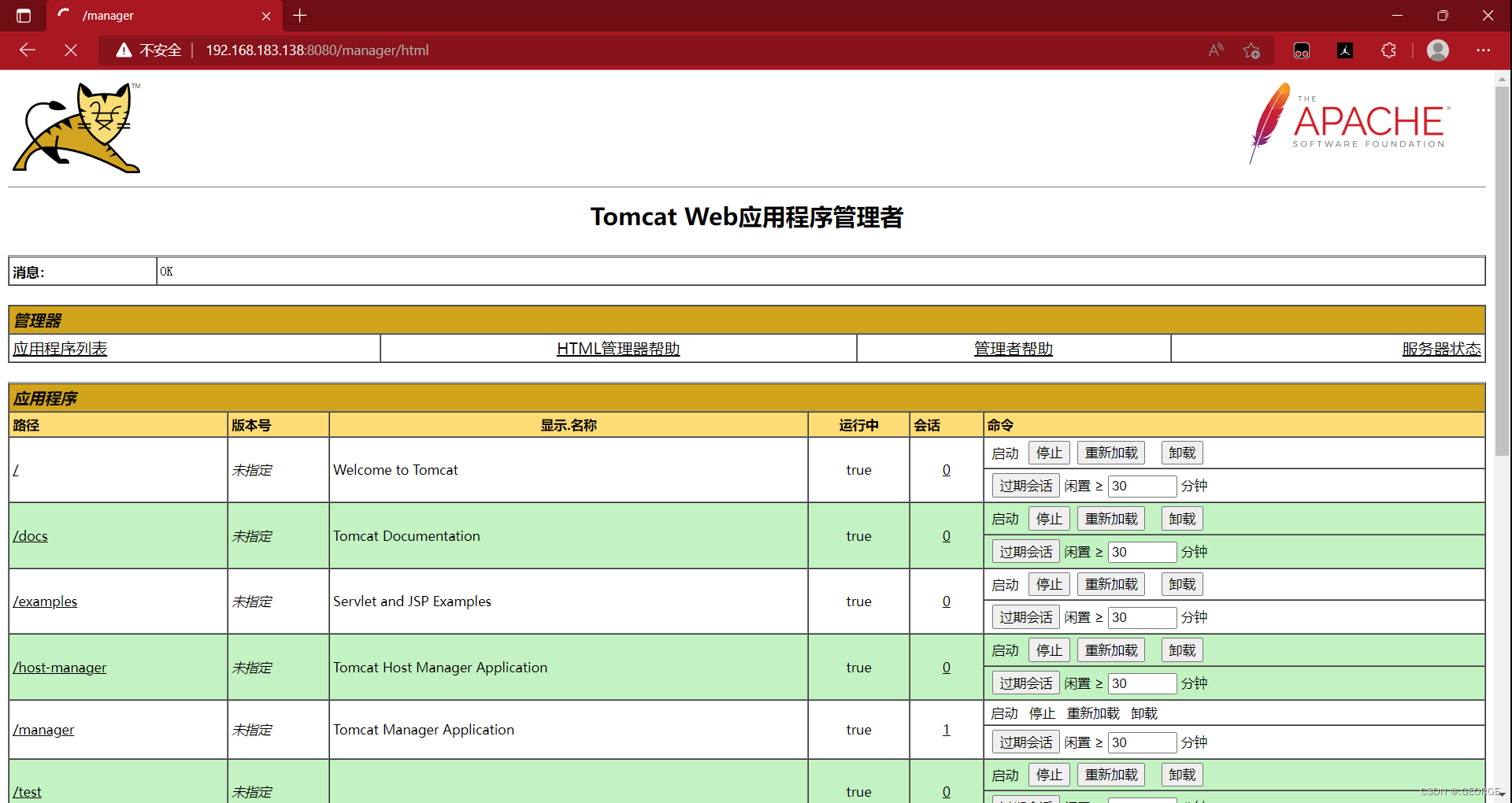Open the /manager application link
This screenshot has height=803, width=1512.
43,730
